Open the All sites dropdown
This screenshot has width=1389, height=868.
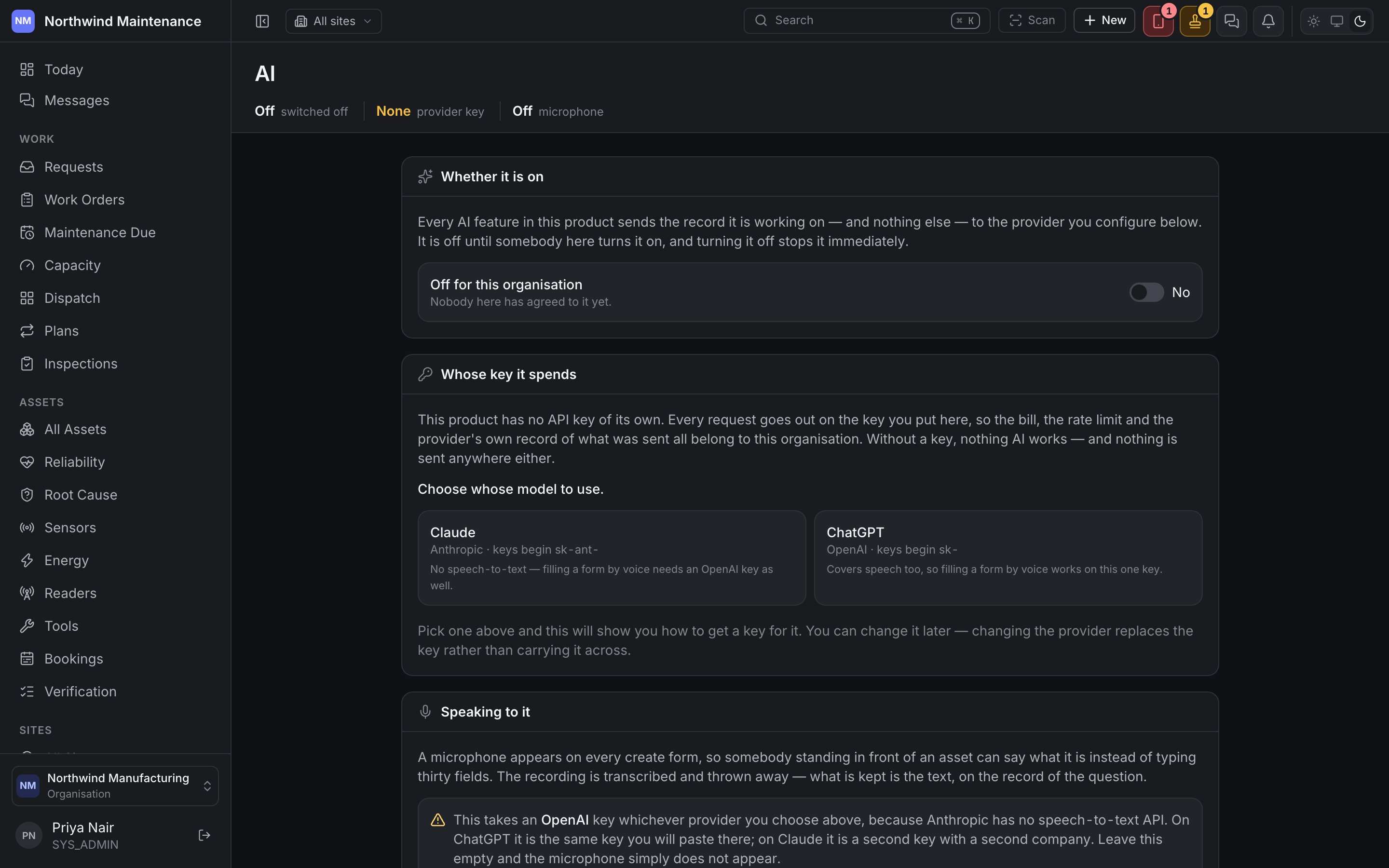(x=333, y=21)
